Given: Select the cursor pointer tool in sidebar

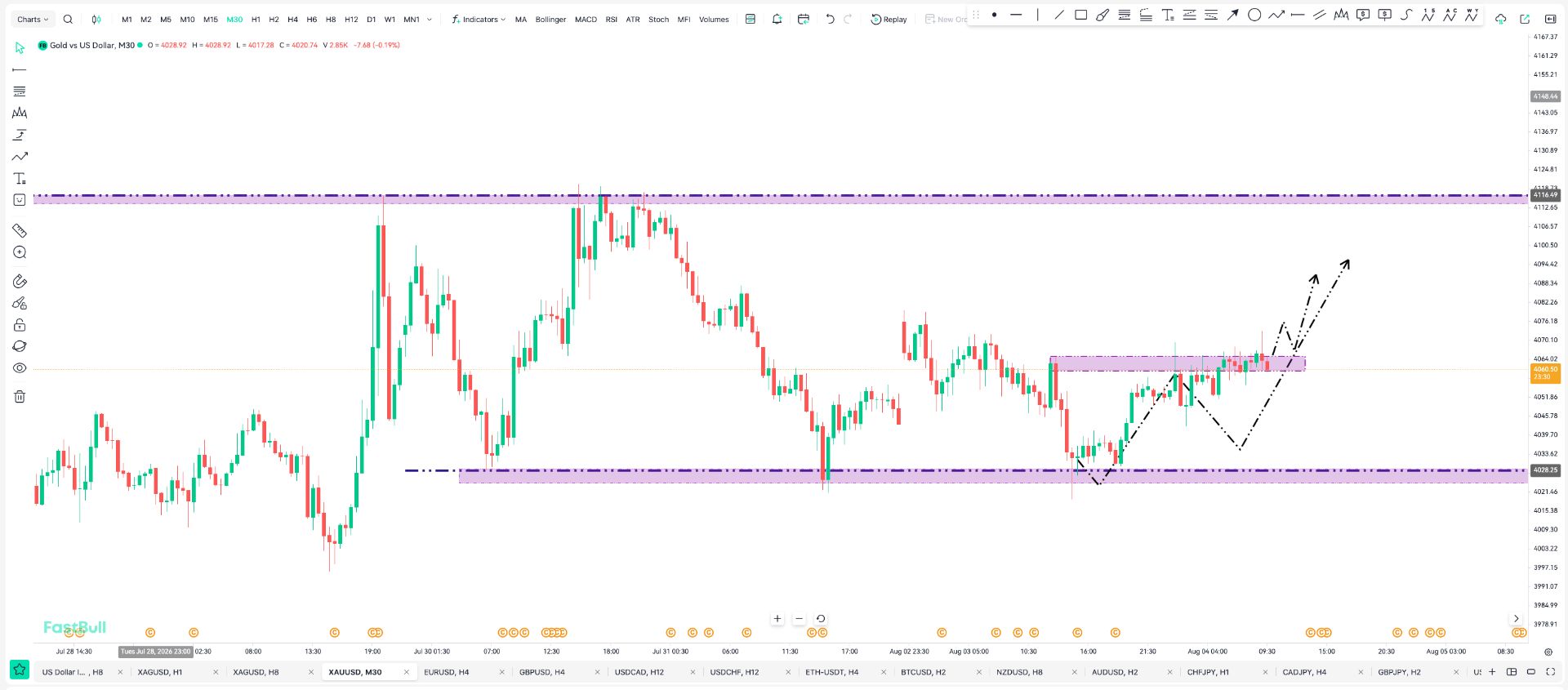Looking at the screenshot, I should click(20, 48).
